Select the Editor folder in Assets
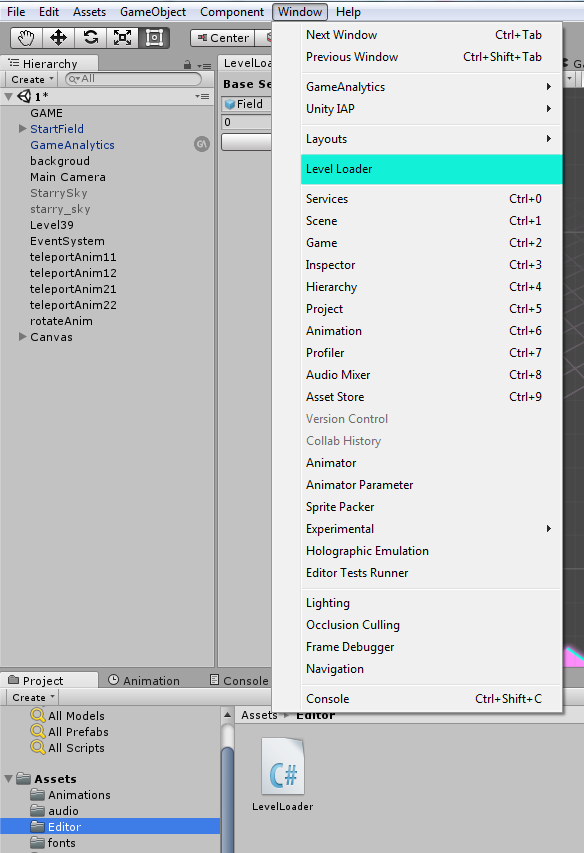 point(110,827)
